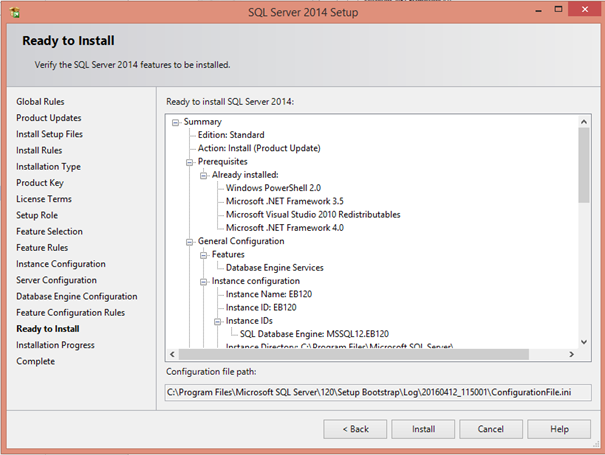Select the Windows PowerShell 2.0 row

[273, 188]
